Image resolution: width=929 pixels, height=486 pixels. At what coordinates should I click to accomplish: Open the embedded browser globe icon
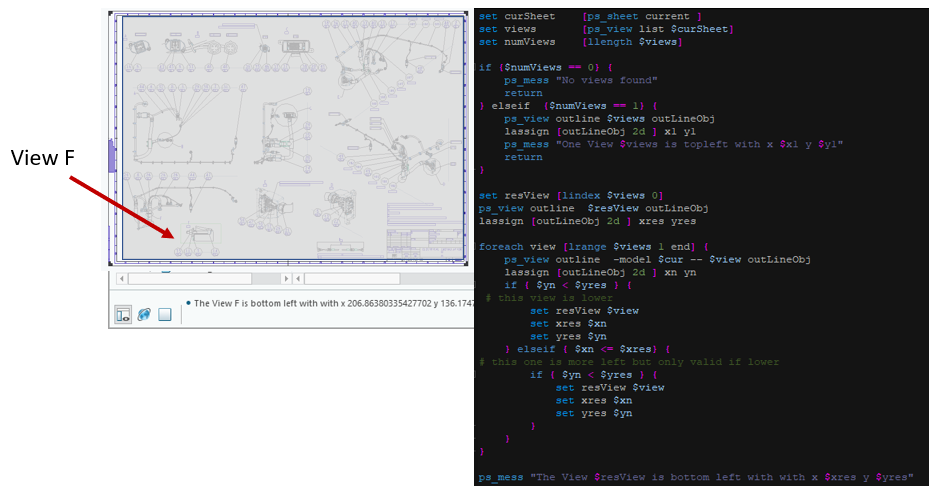tap(144, 315)
